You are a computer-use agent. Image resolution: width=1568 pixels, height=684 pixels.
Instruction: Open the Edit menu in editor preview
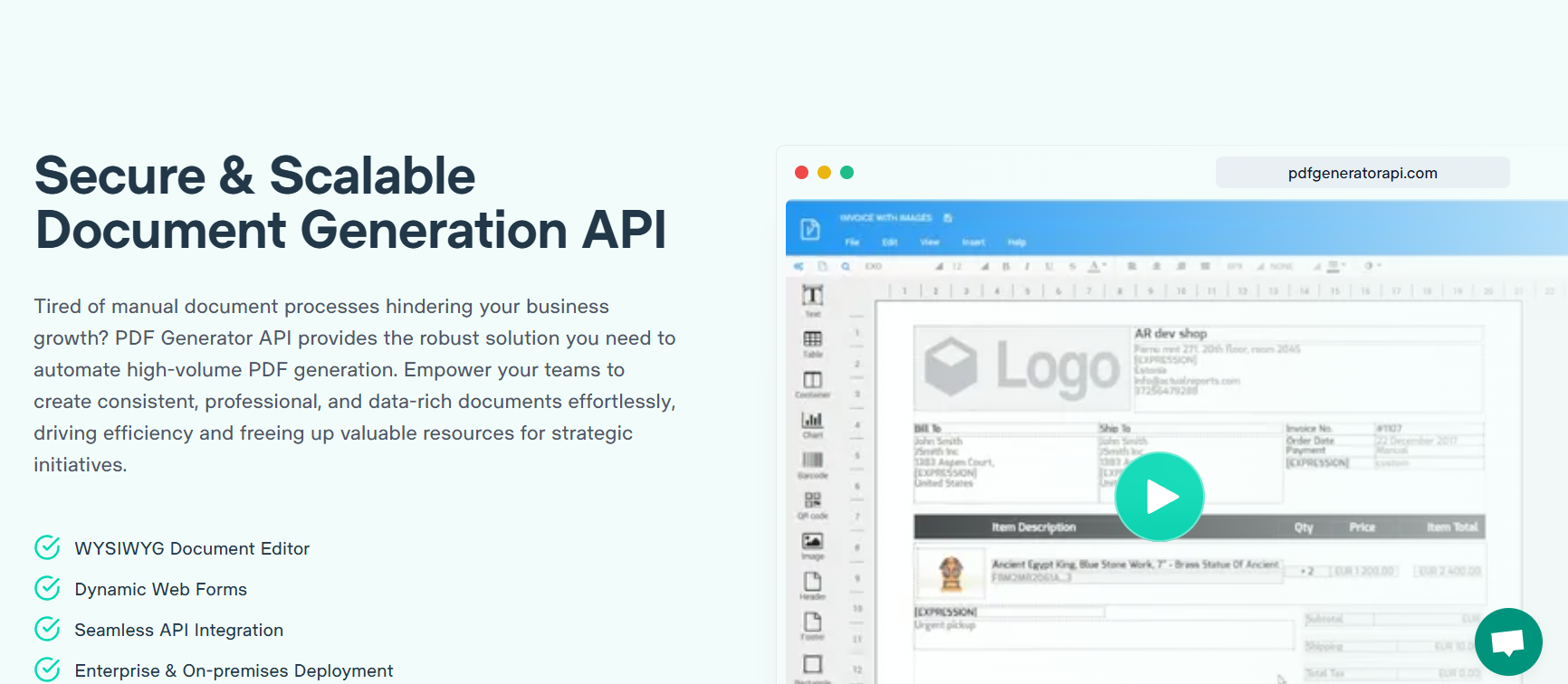point(890,242)
